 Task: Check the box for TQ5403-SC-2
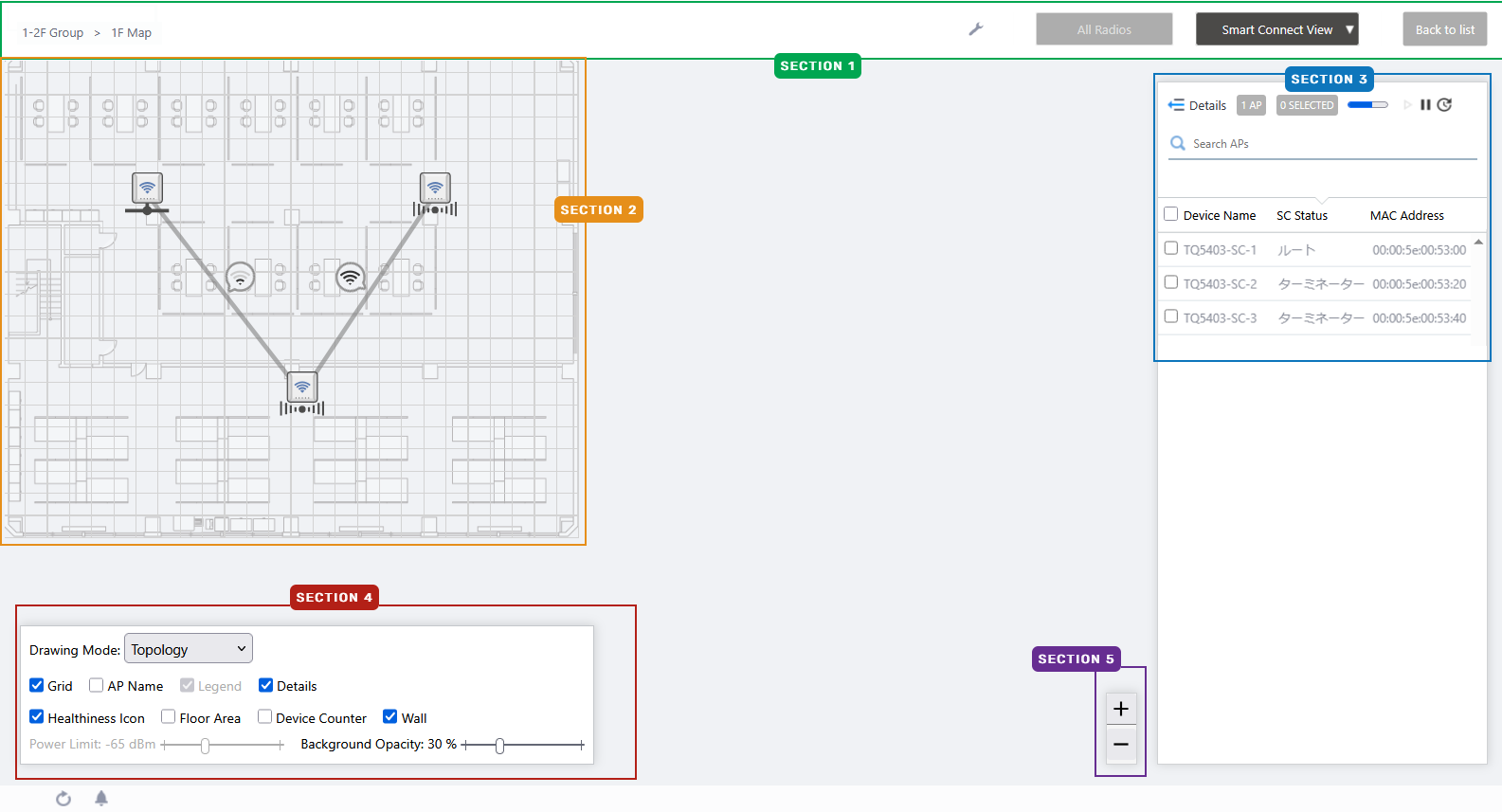[1171, 282]
